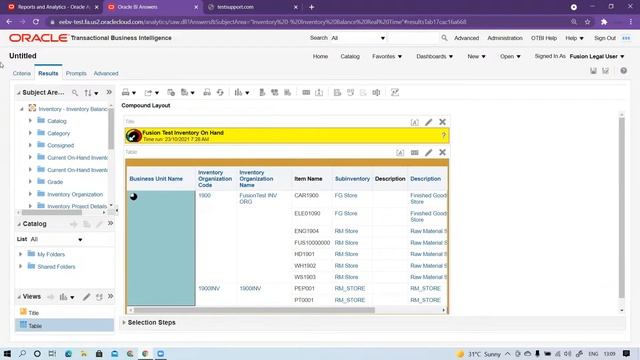Open the New menu

pos(476,56)
